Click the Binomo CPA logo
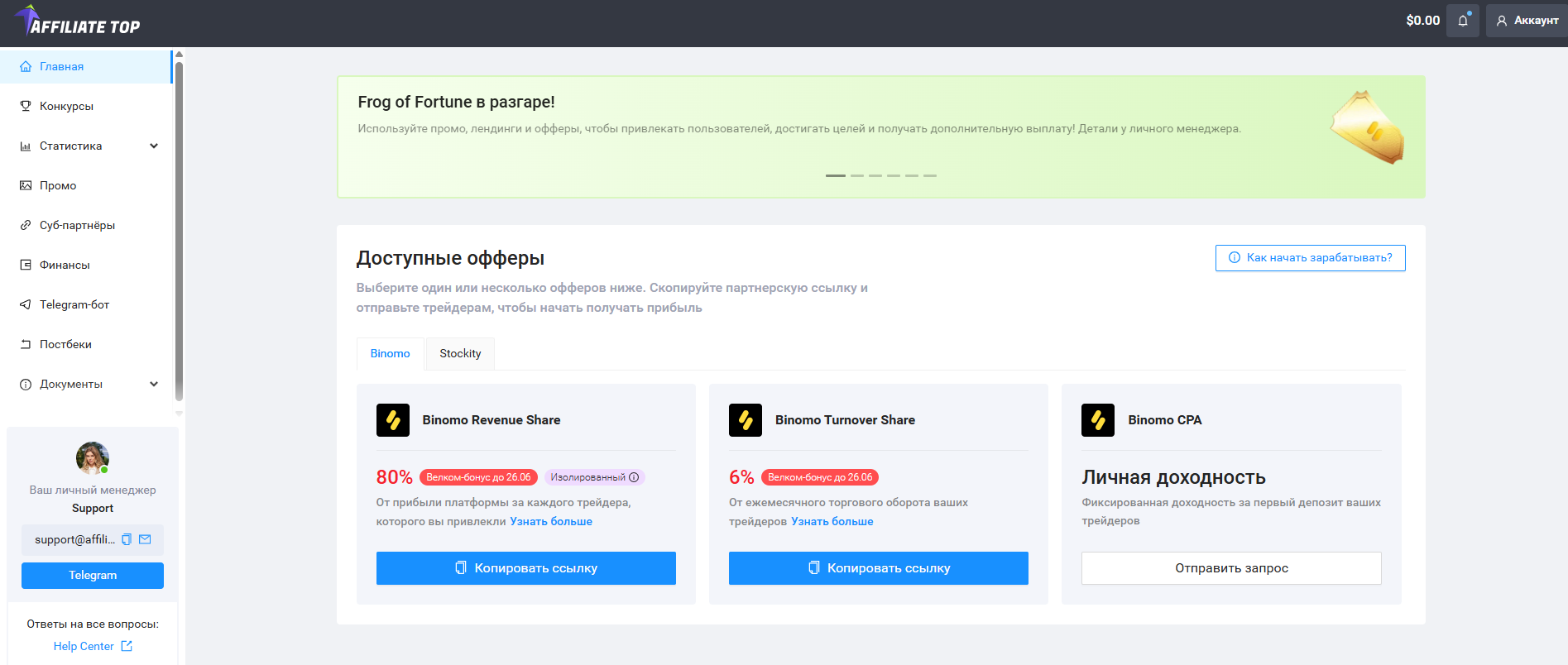 pyautogui.click(x=1098, y=420)
